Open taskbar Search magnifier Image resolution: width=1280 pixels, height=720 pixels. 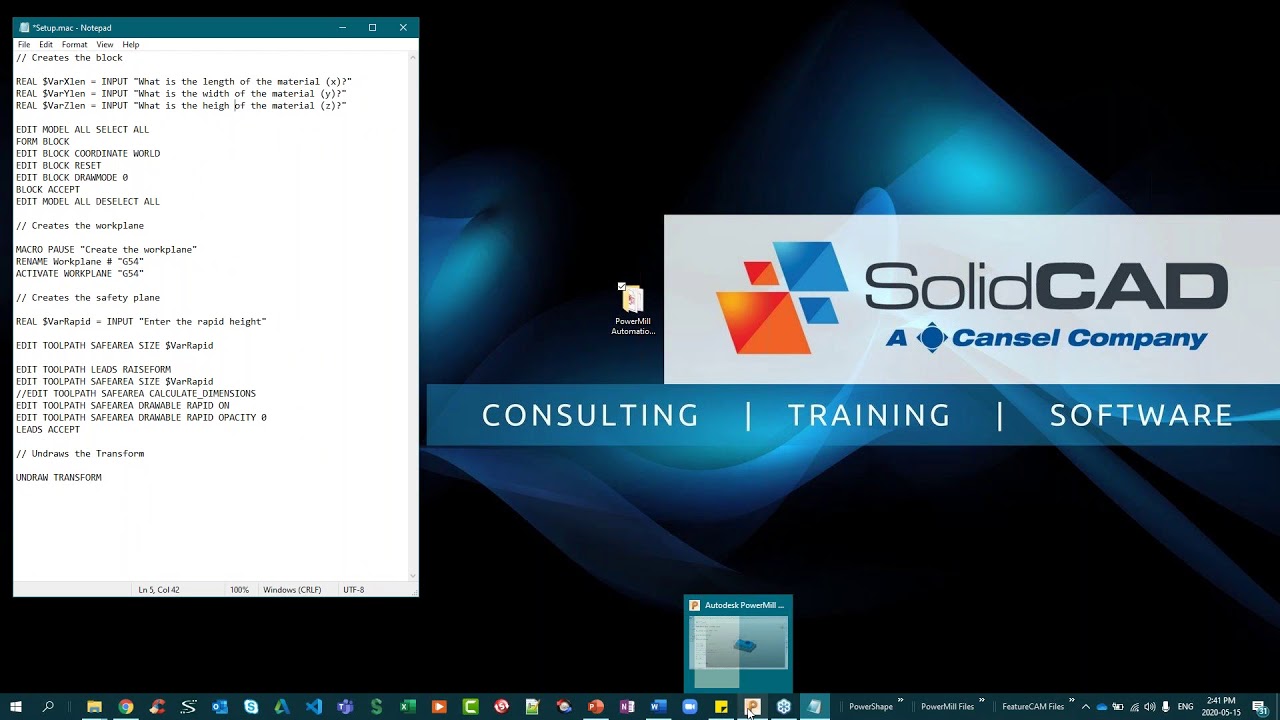click(x=48, y=706)
